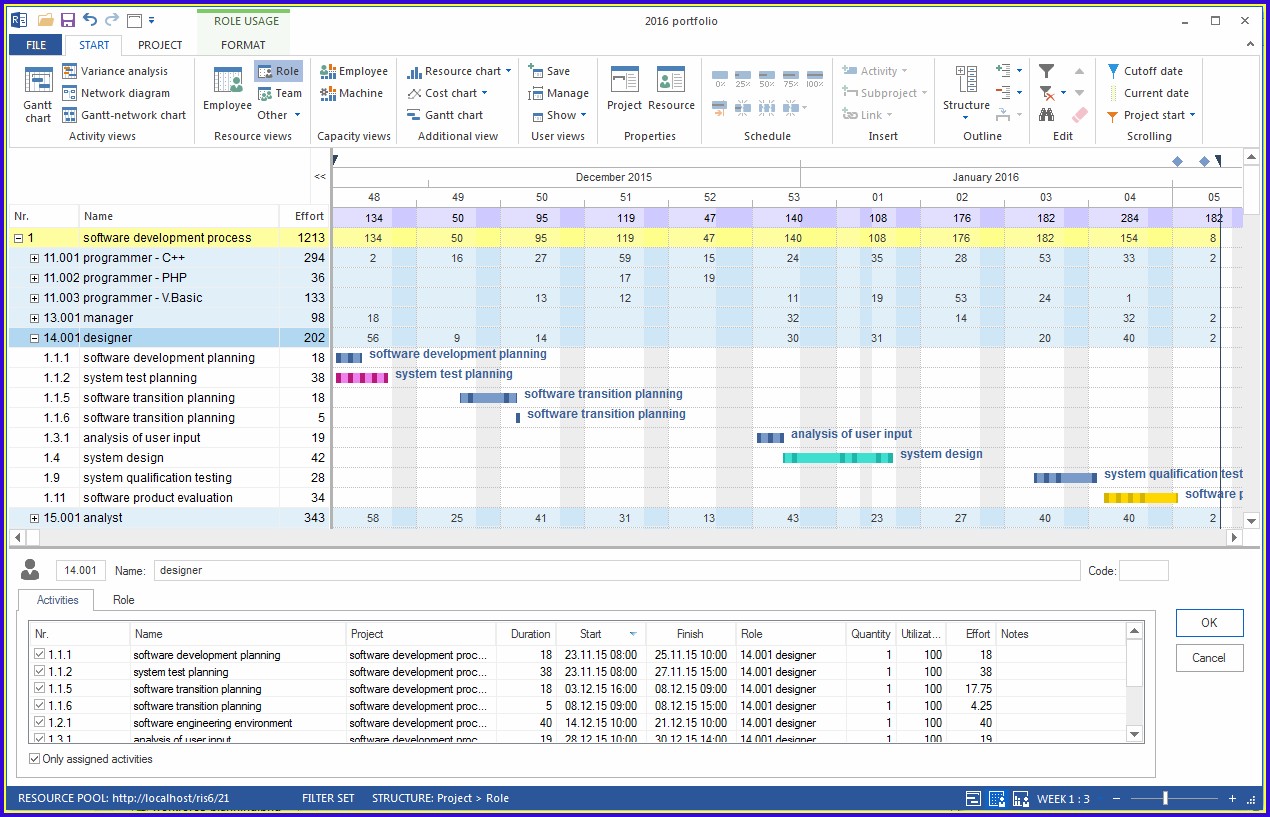
Task: Select the Activities tab in details panel
Action: pyautogui.click(x=57, y=600)
